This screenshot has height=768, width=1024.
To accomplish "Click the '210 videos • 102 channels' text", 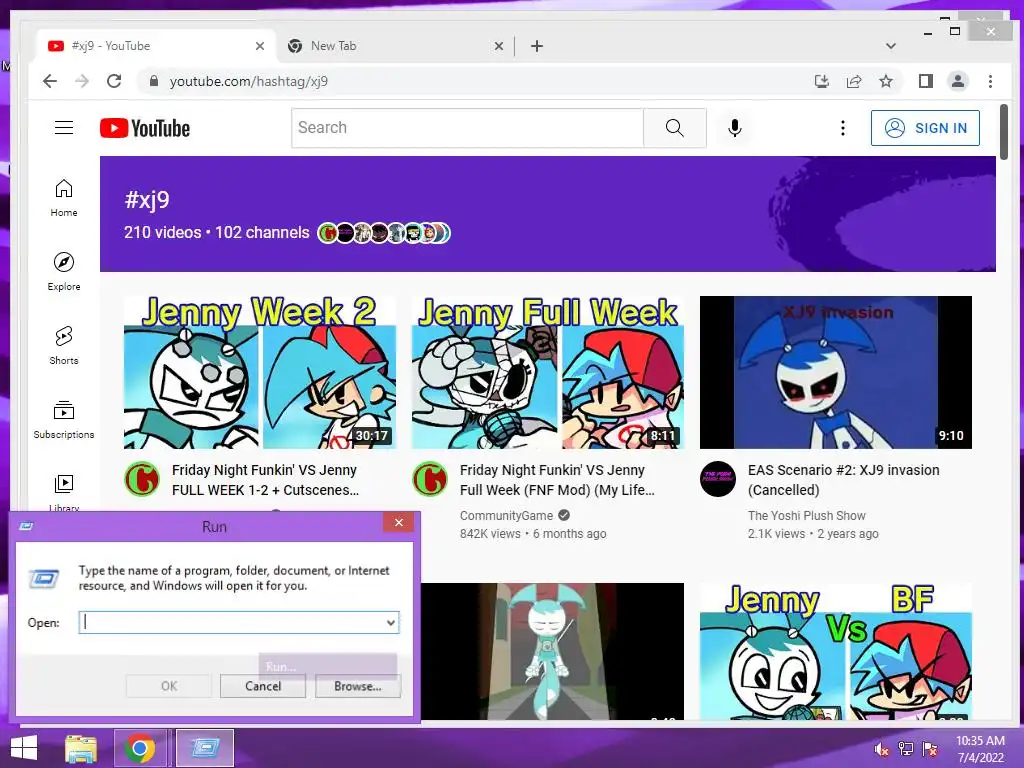I will pos(217,232).
